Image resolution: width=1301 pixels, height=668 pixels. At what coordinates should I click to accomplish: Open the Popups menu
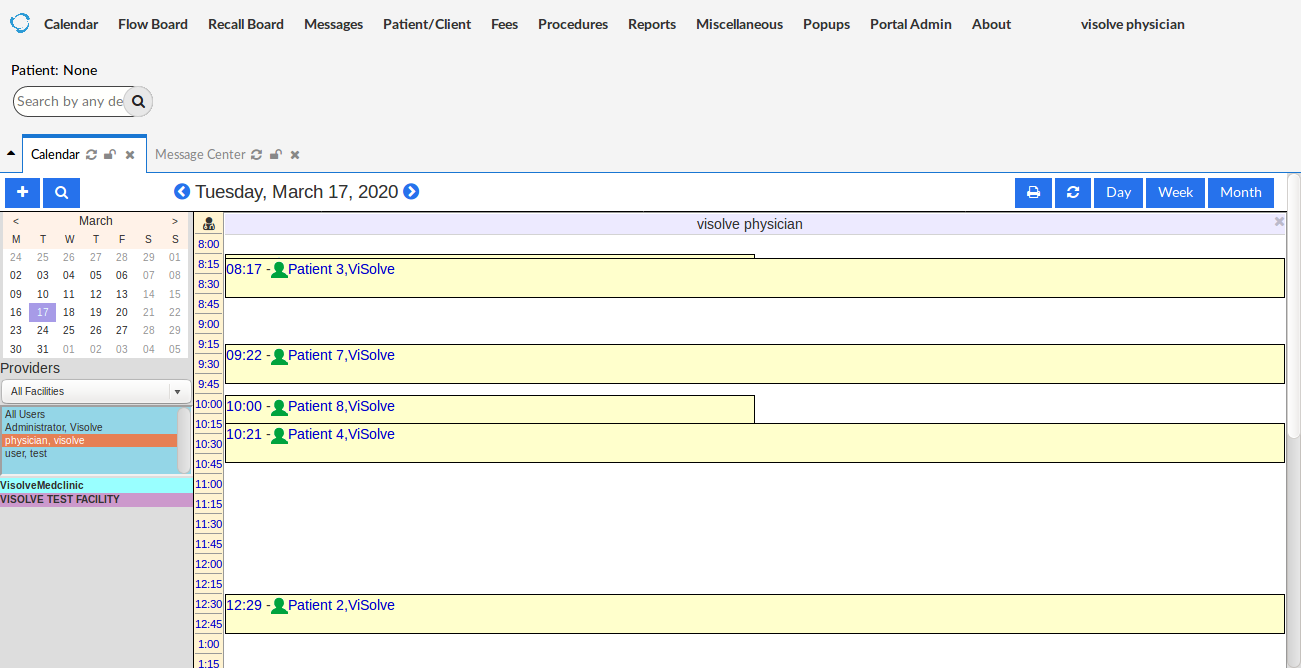coord(826,24)
